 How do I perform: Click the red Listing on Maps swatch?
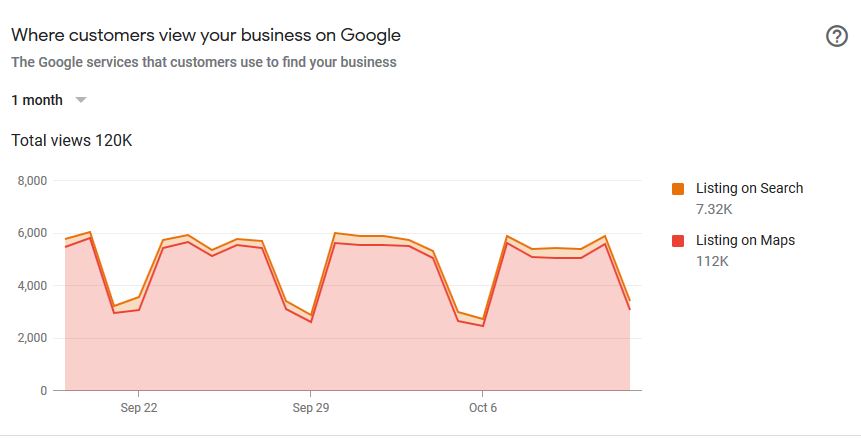(x=678, y=241)
